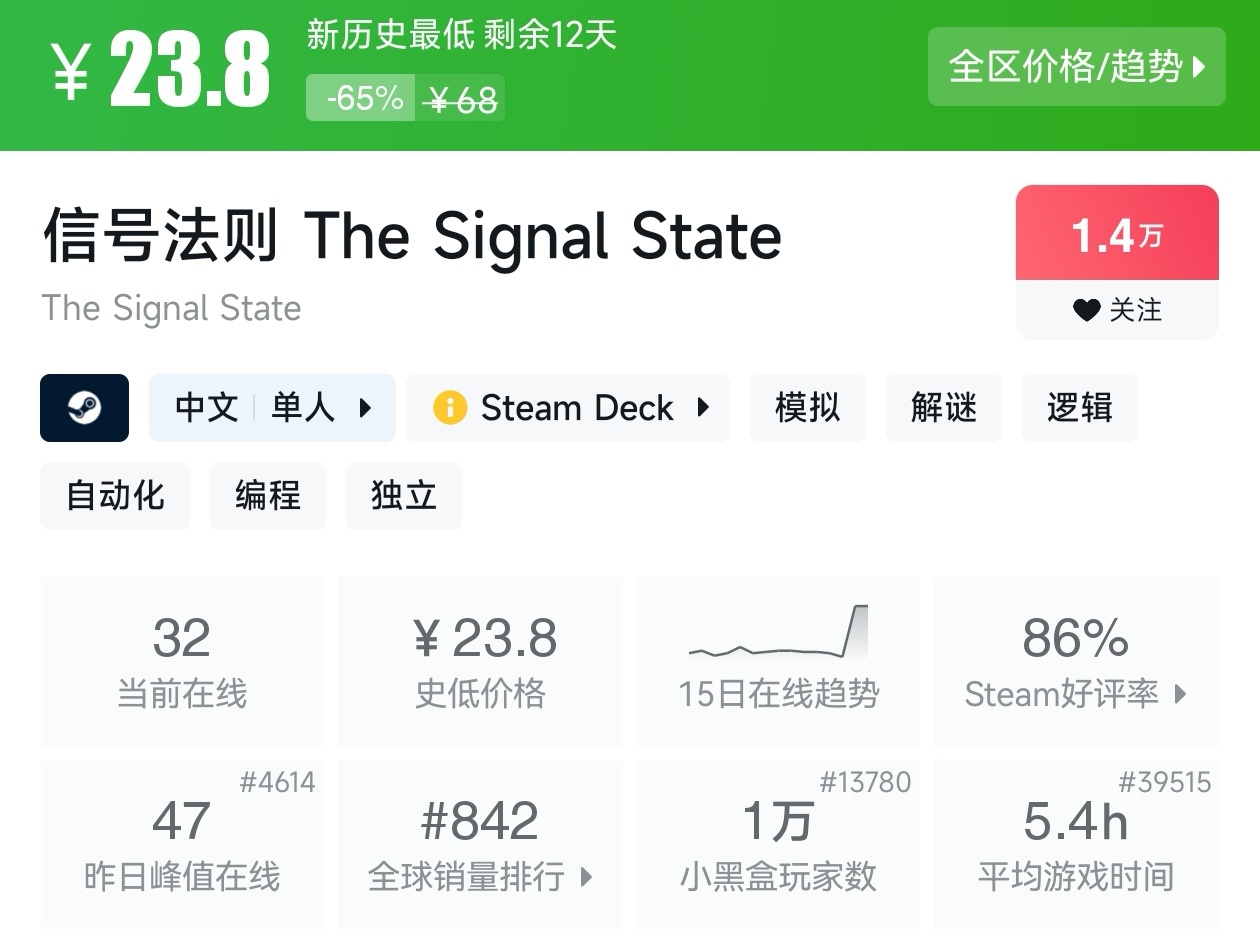Open the 史低价格 ¥23.8 stat card
The height and width of the screenshot is (939, 1260).
click(480, 660)
